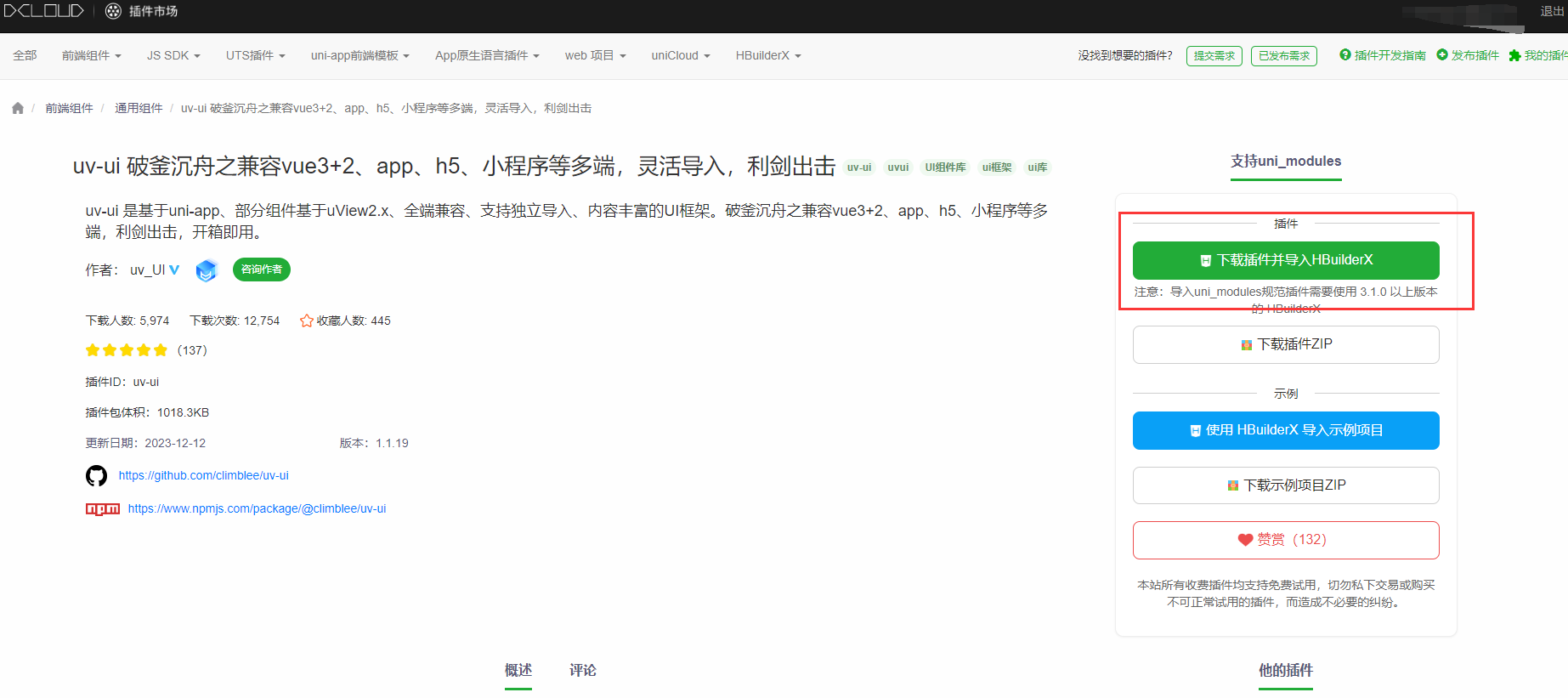Click 下载次数: 12,754 text
The width and height of the screenshot is (1568, 698).
coord(235,321)
